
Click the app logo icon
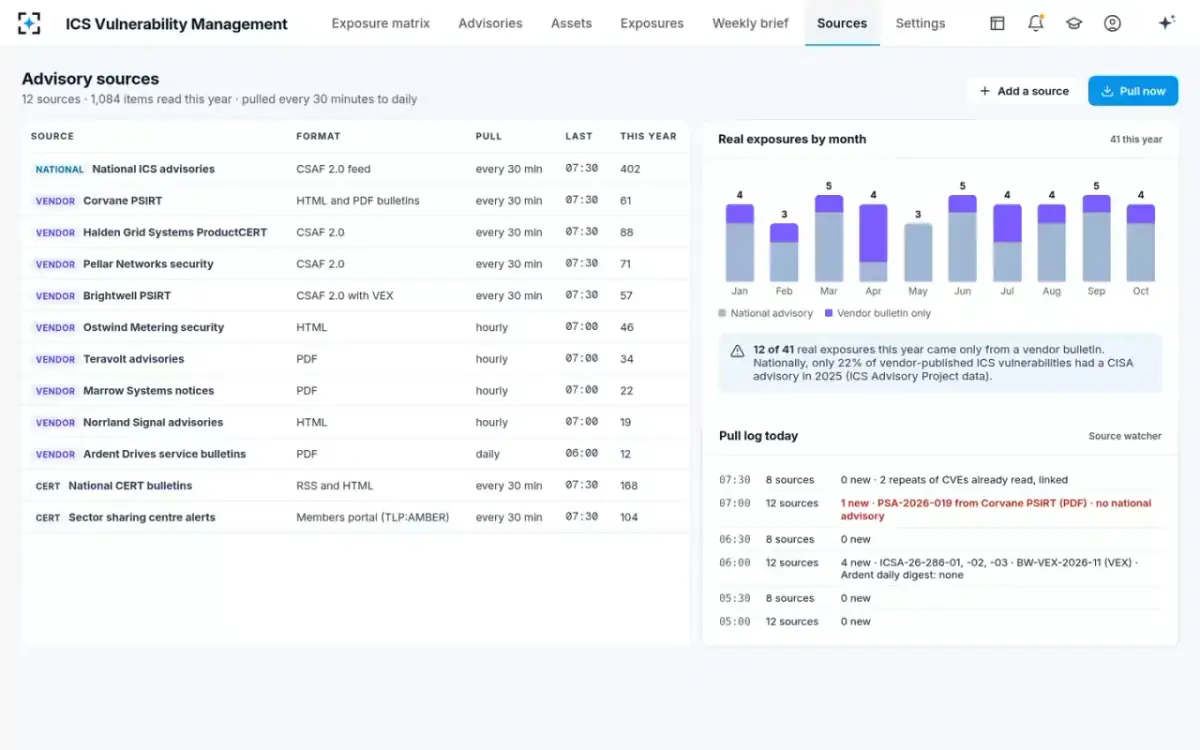tap(30, 23)
